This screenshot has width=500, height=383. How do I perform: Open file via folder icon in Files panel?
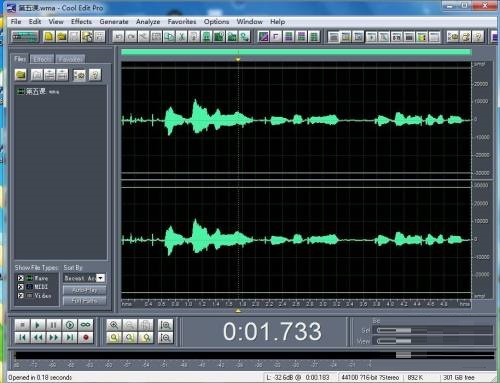point(21,75)
